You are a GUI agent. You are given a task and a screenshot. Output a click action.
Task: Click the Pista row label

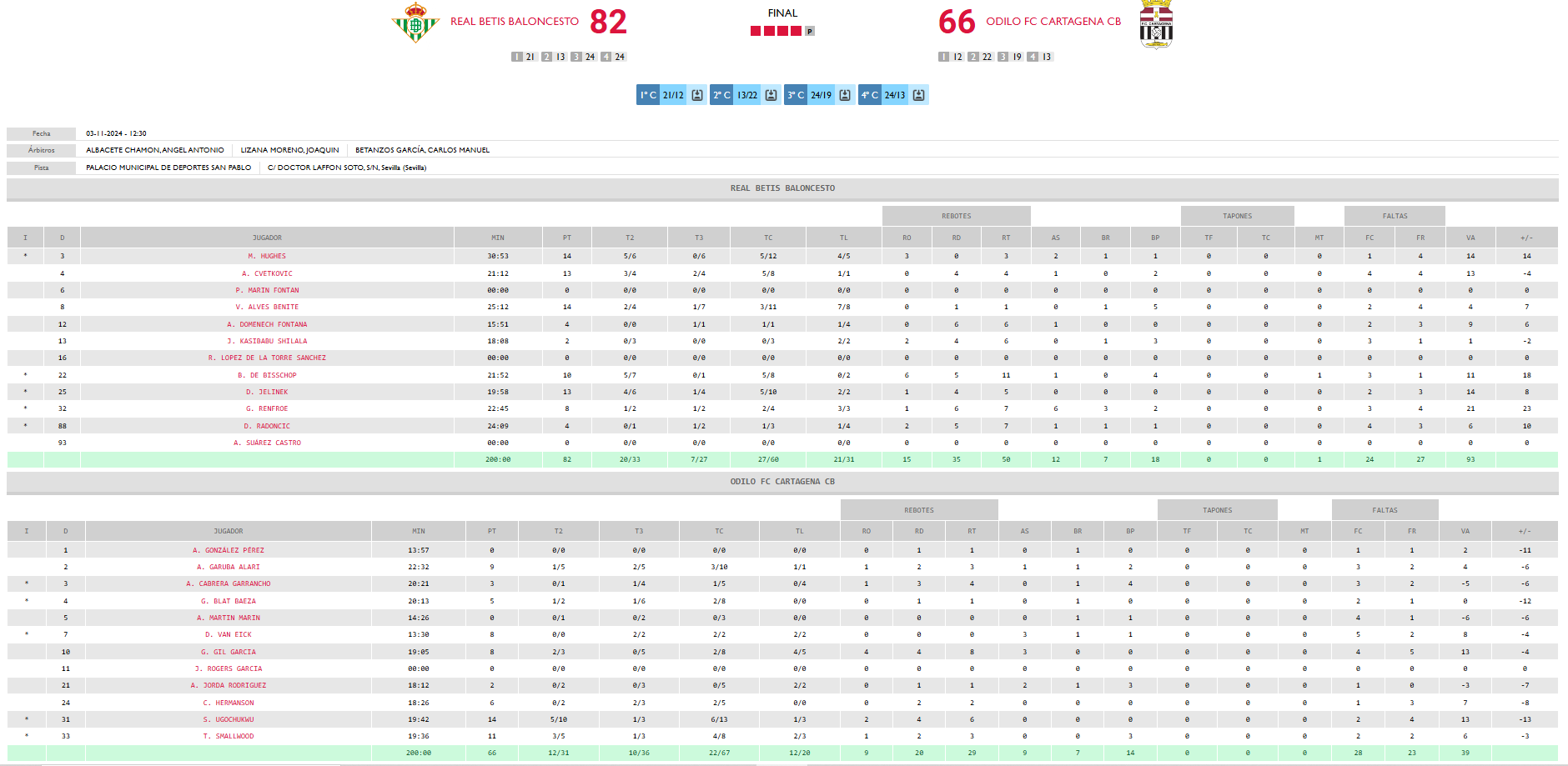(41, 168)
